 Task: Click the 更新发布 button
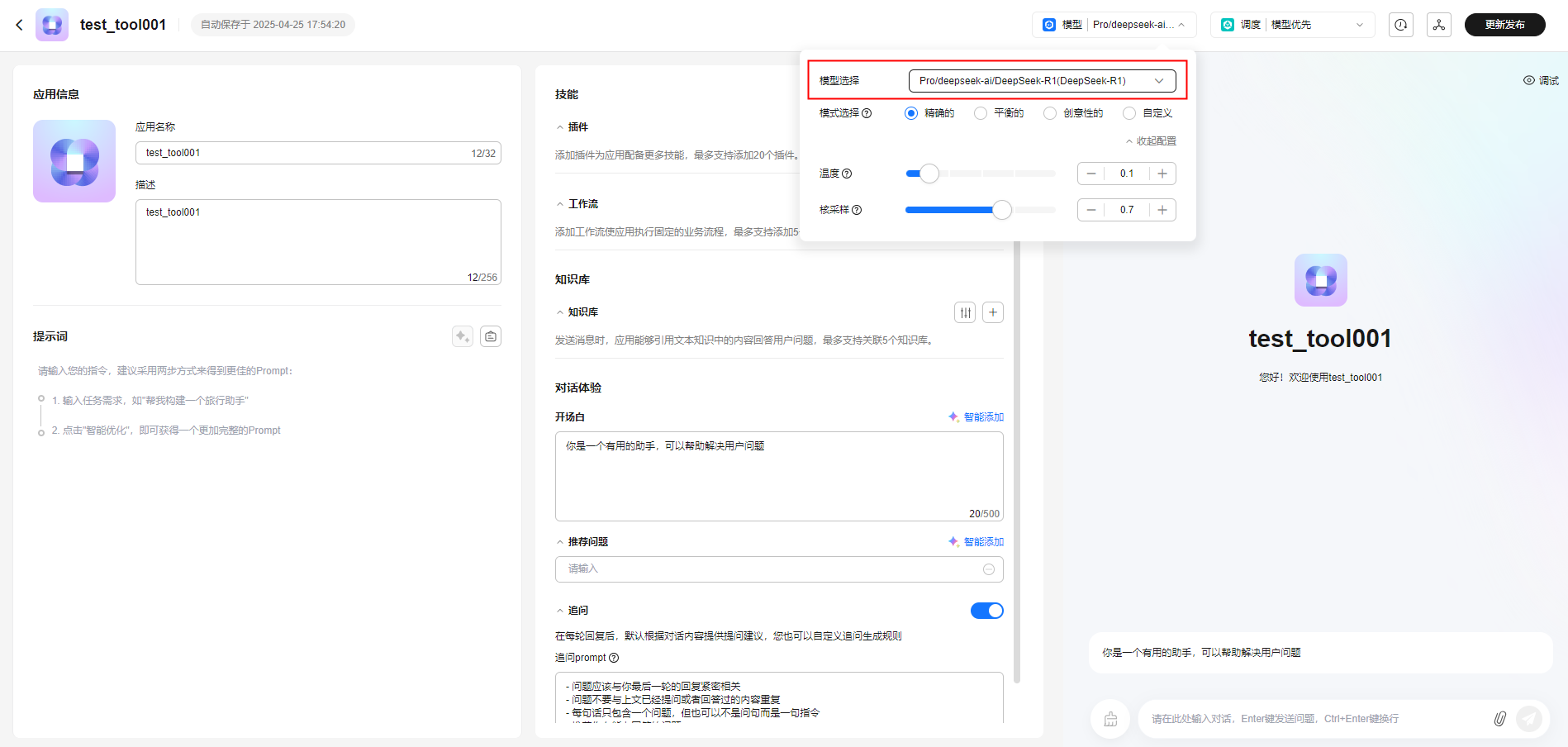[x=1504, y=25]
